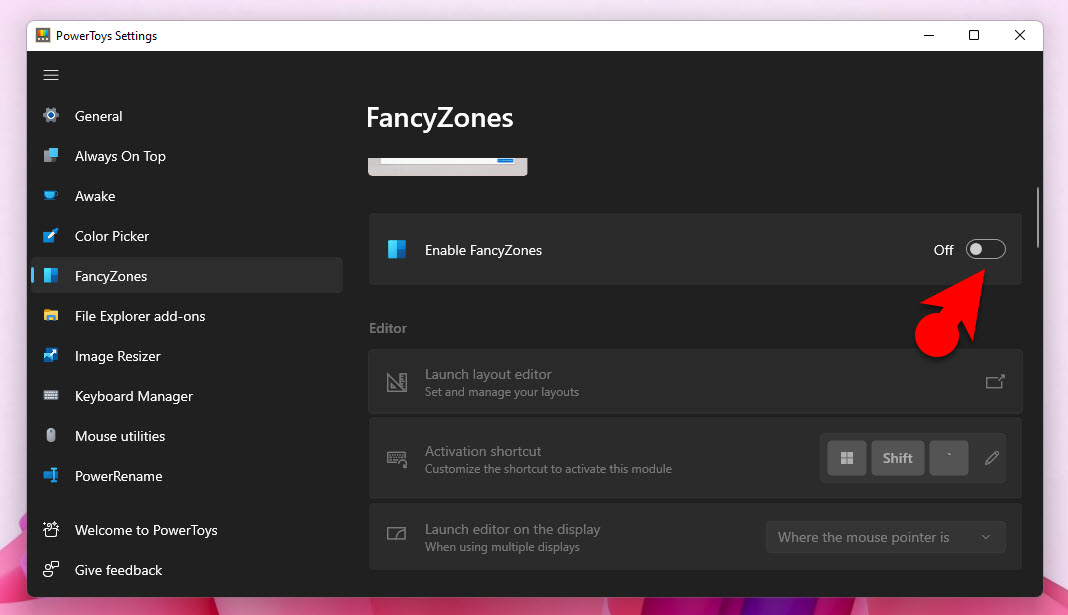The image size is (1068, 615).
Task: Open Where the mouse pointer is dropdown
Action: coord(885,537)
